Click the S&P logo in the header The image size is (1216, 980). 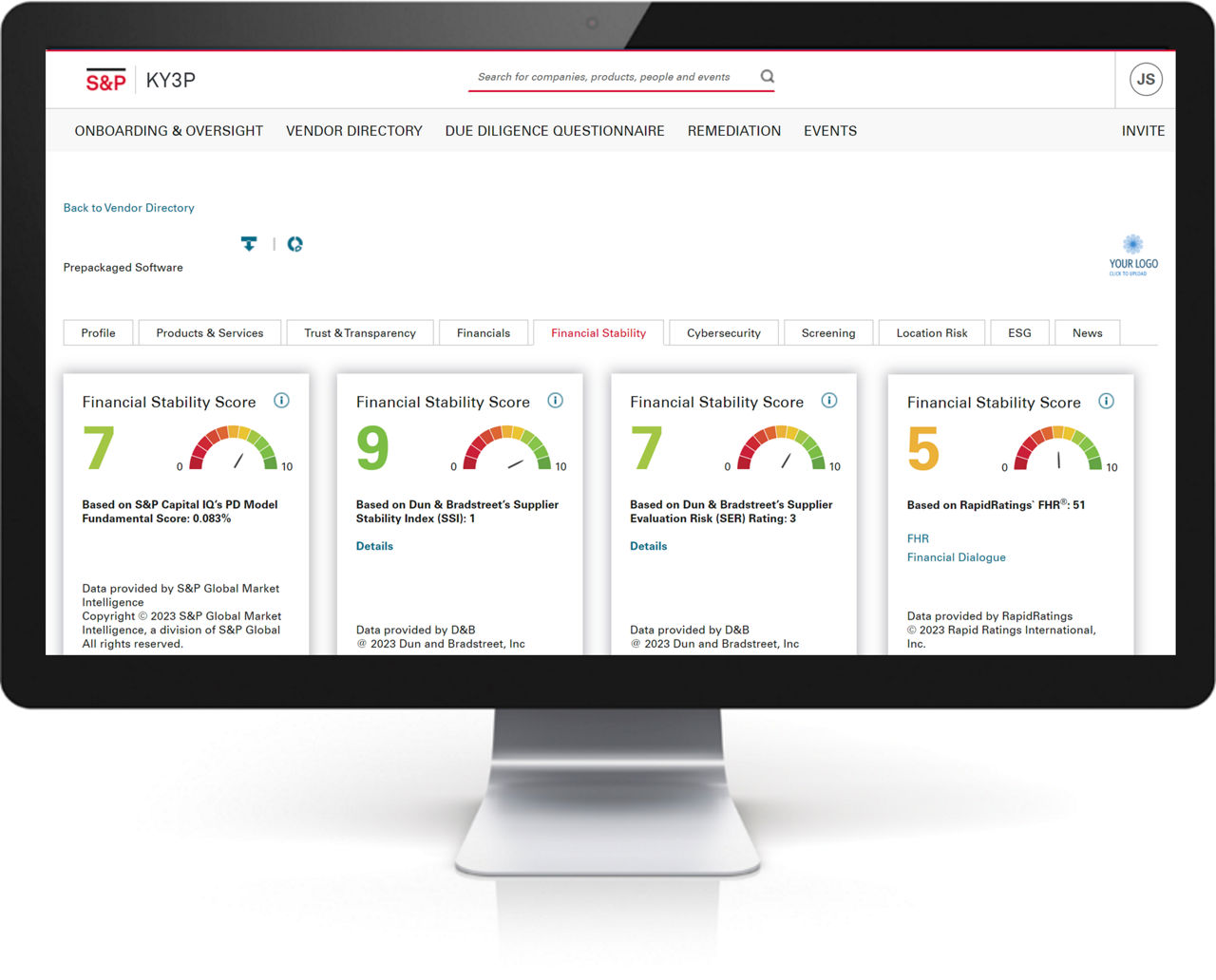pos(105,80)
